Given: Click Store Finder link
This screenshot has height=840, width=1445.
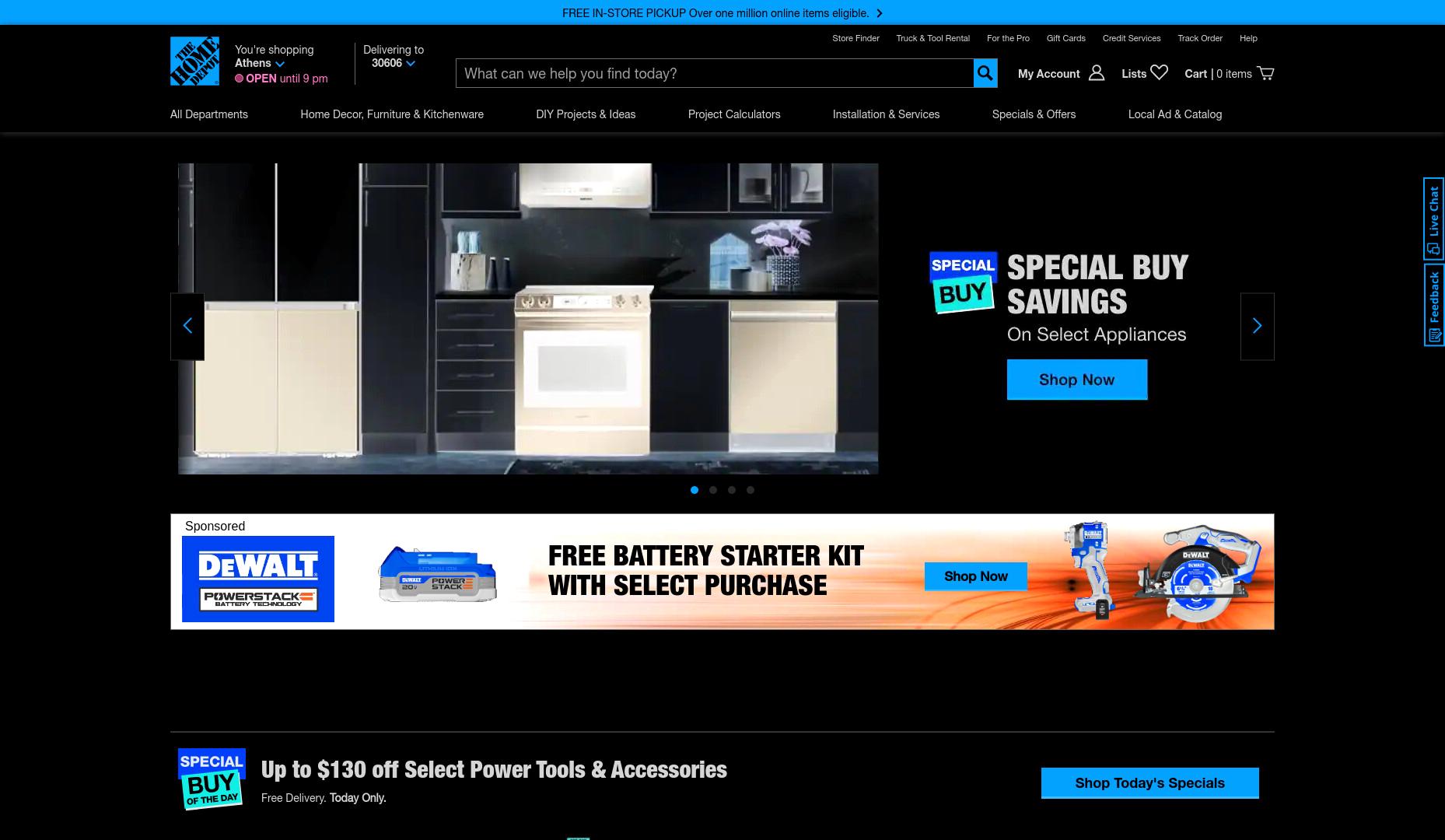Looking at the screenshot, I should coord(855,38).
